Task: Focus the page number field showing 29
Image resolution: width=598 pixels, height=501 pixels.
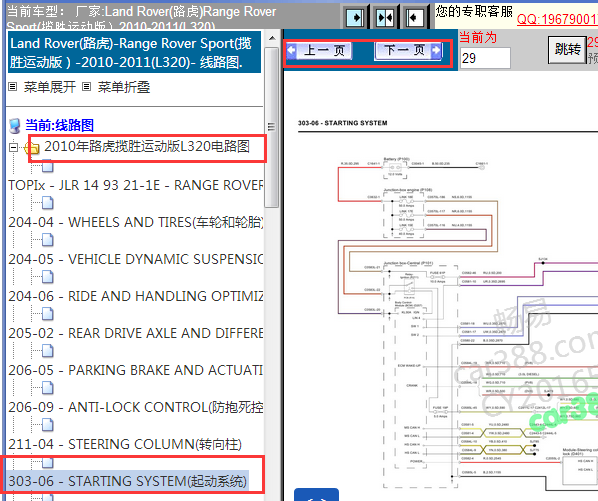Action: [x=485, y=58]
